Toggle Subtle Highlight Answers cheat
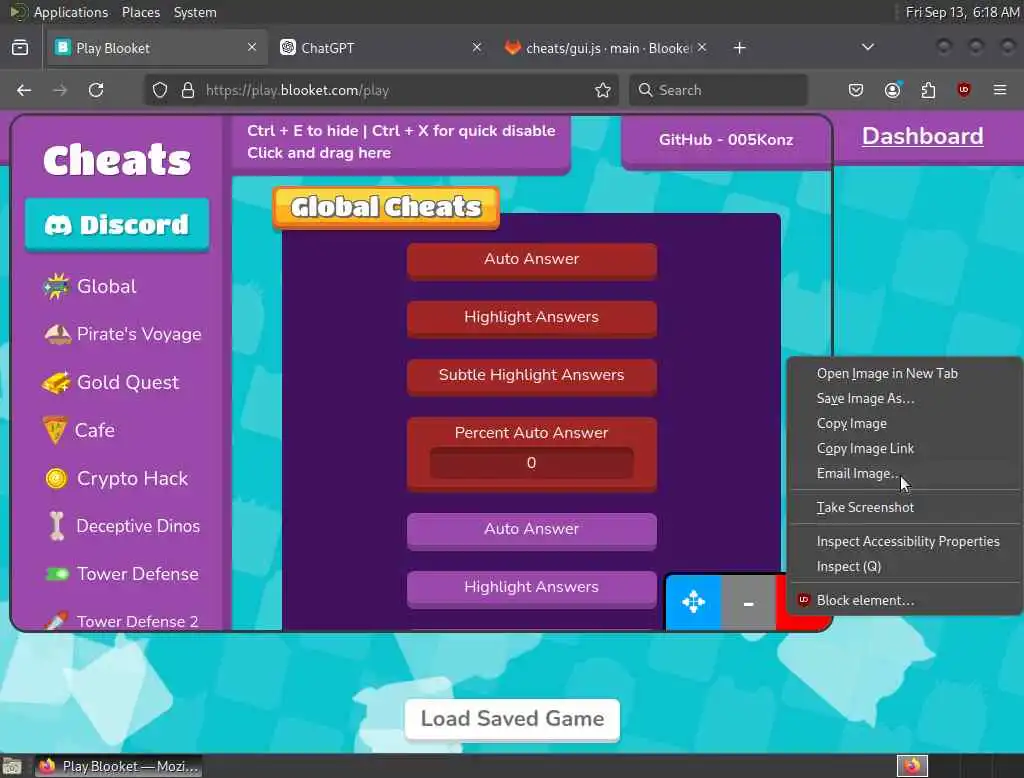 532,376
